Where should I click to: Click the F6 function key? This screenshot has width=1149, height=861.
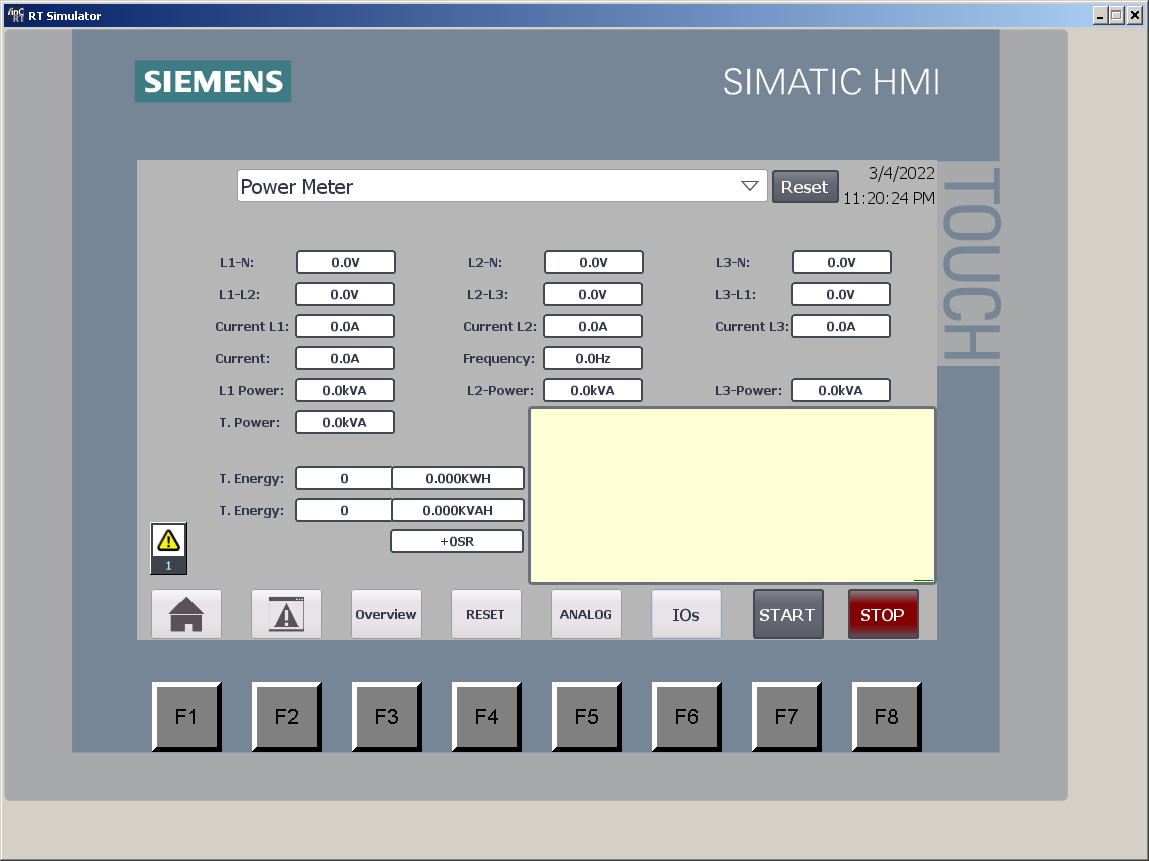coord(687,716)
